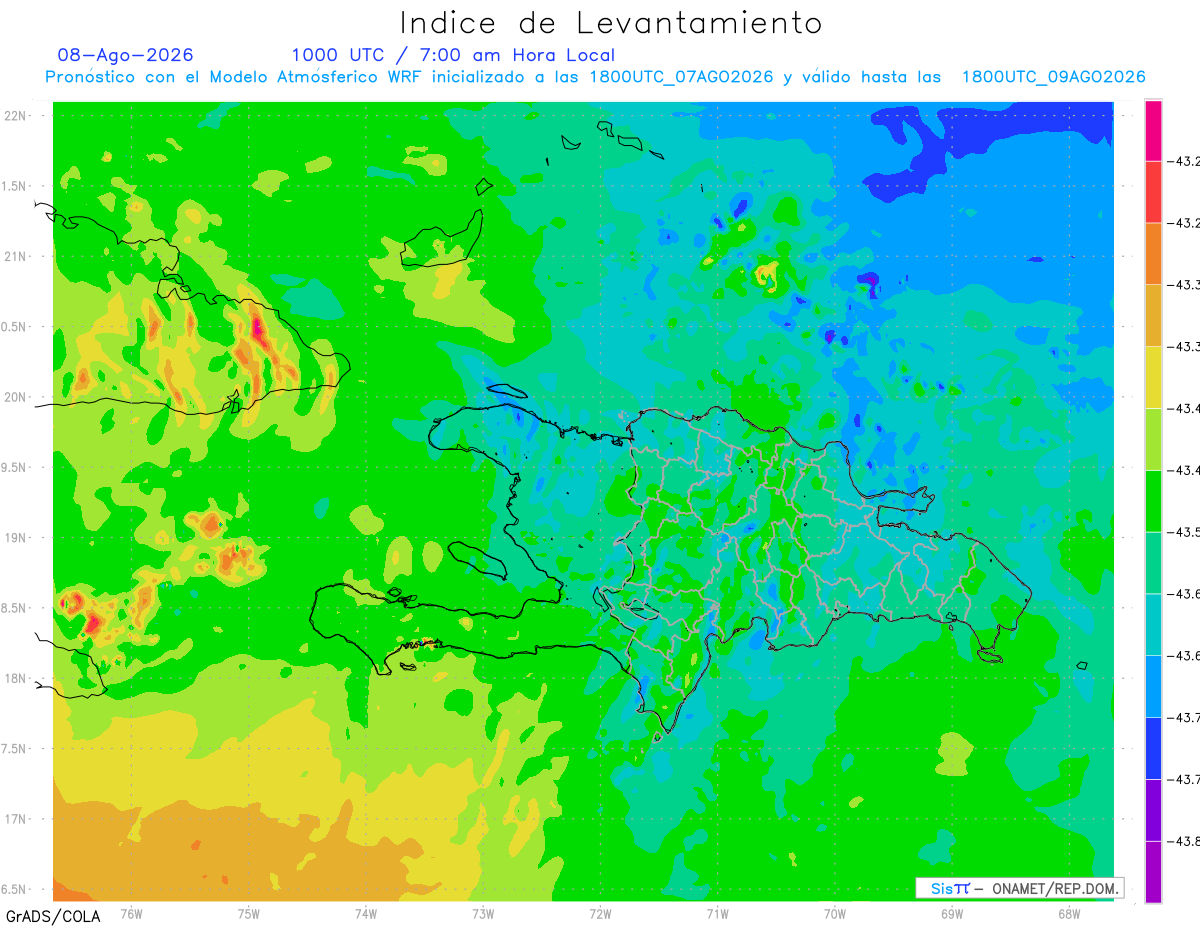Click the 73W longitude label
Image resolution: width=1200 pixels, height=927 pixels.
(483, 914)
